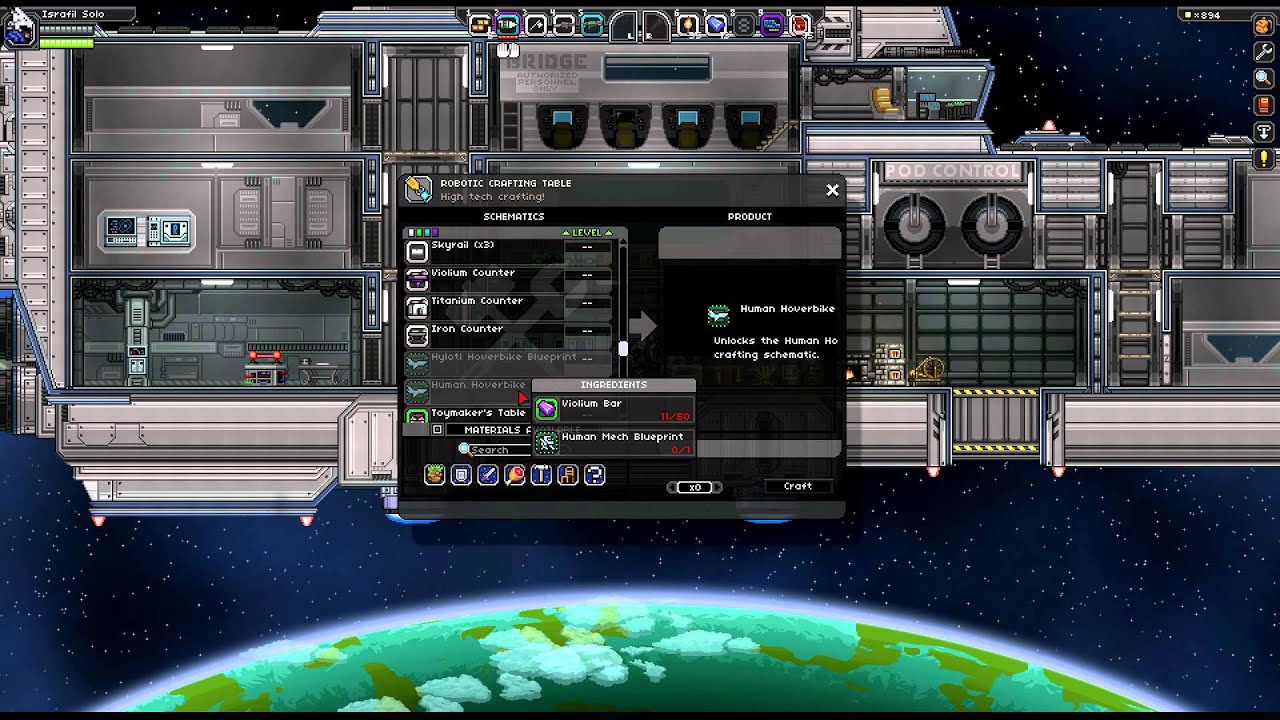Filter by hammer crafting category icon
Image resolution: width=1280 pixels, height=720 pixels.
(541, 475)
